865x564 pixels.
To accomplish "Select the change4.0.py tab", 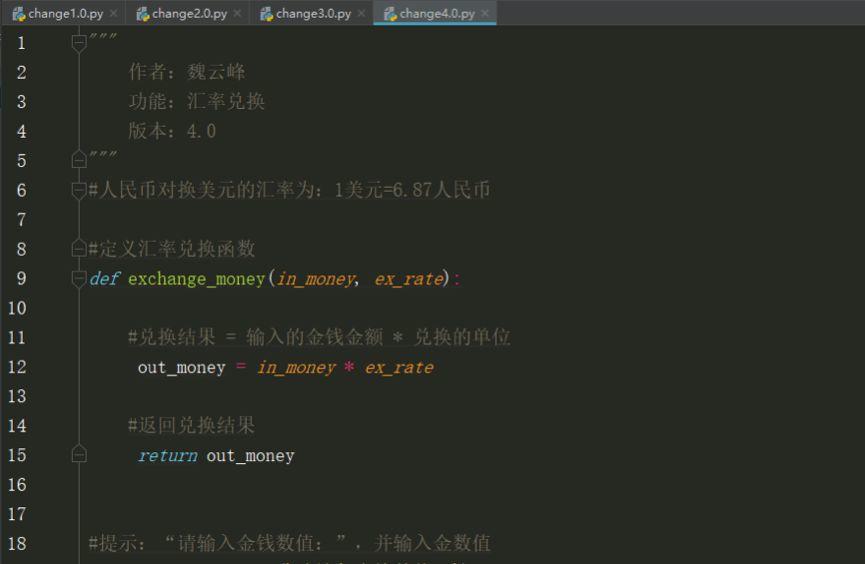I will (437, 13).
